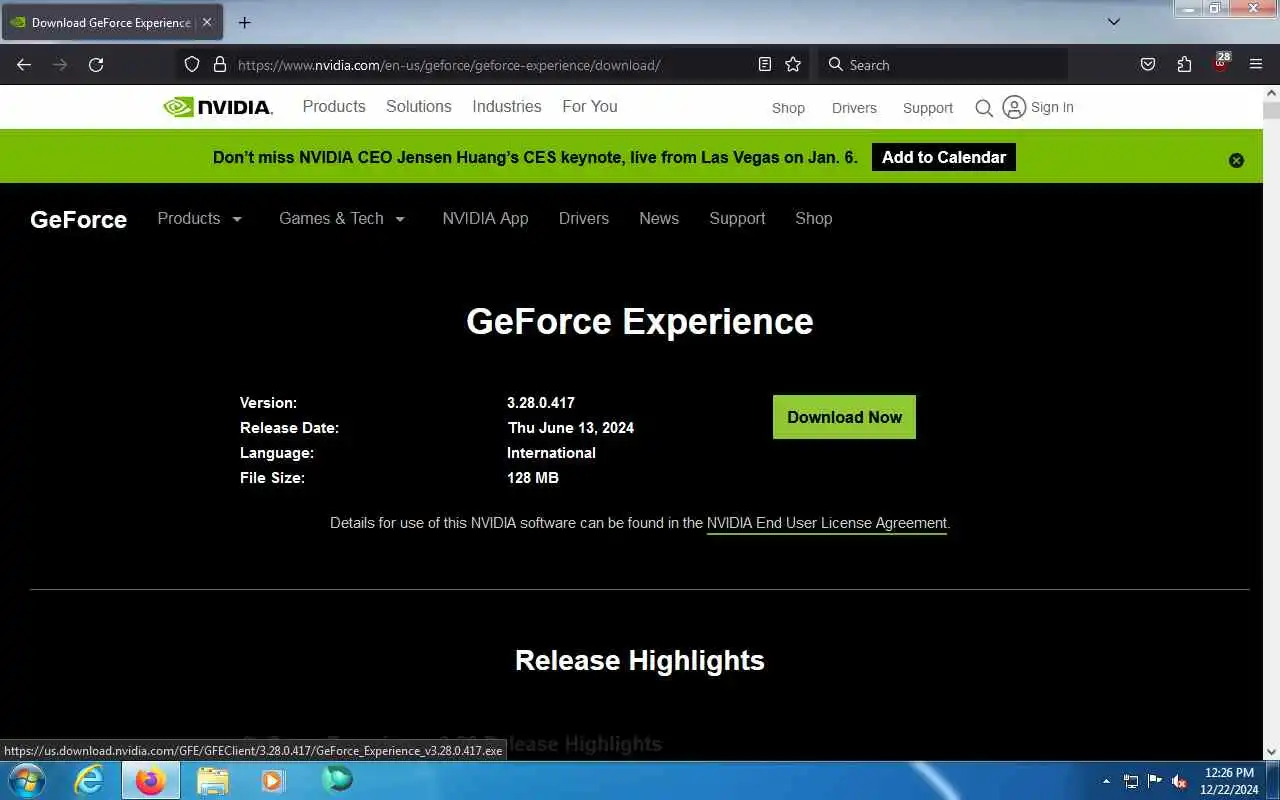The image size is (1280, 800).
Task: Focus the browser Search box
Action: (x=943, y=64)
